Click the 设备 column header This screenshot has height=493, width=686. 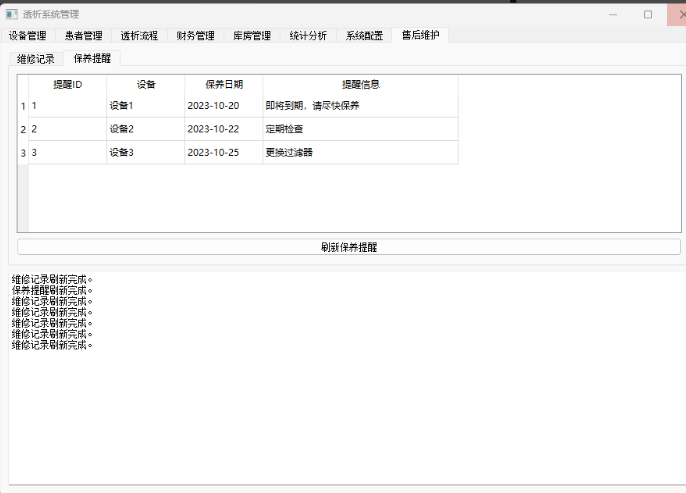point(146,84)
